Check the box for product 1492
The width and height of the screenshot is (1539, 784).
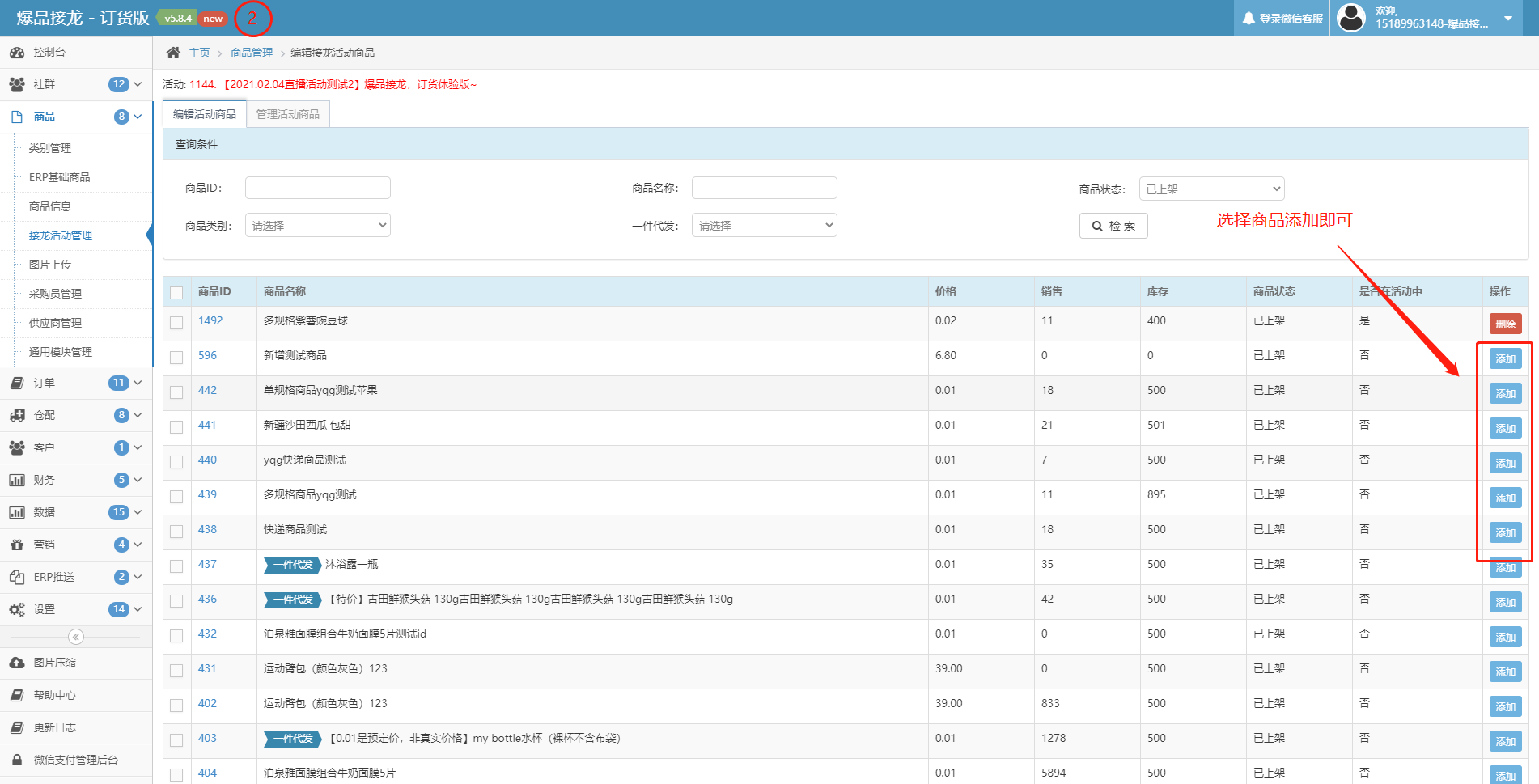pyautogui.click(x=176, y=323)
